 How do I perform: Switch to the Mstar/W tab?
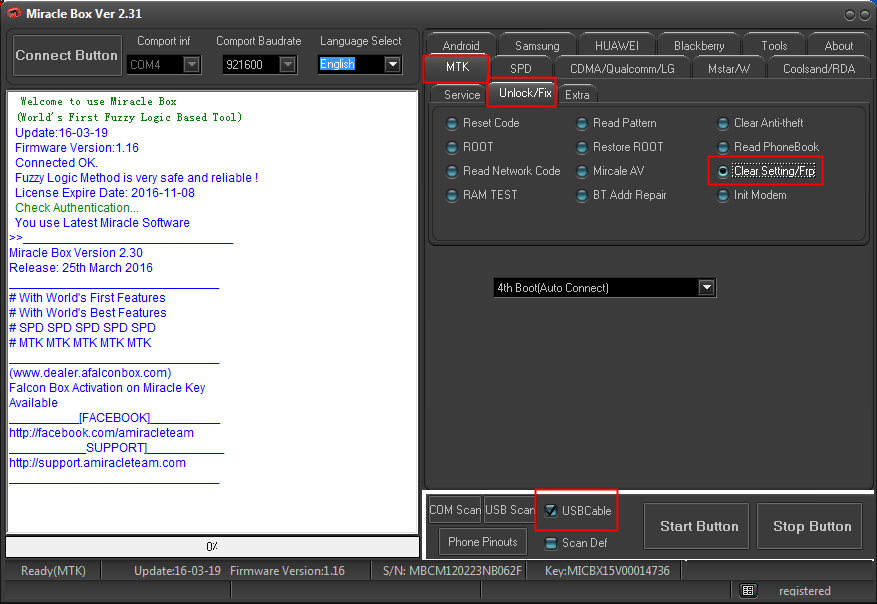point(728,68)
